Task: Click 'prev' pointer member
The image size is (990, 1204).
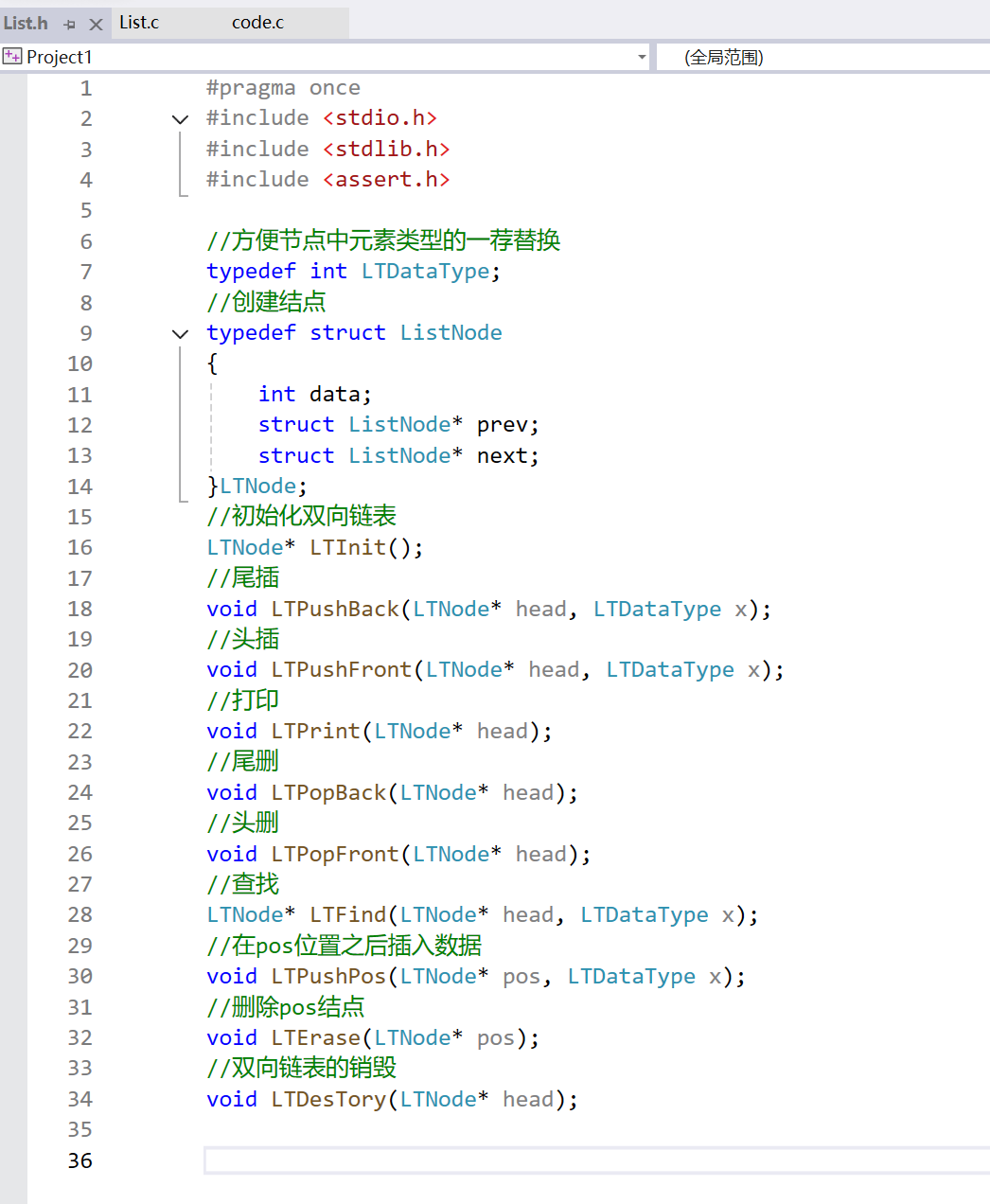Action: pos(502,424)
